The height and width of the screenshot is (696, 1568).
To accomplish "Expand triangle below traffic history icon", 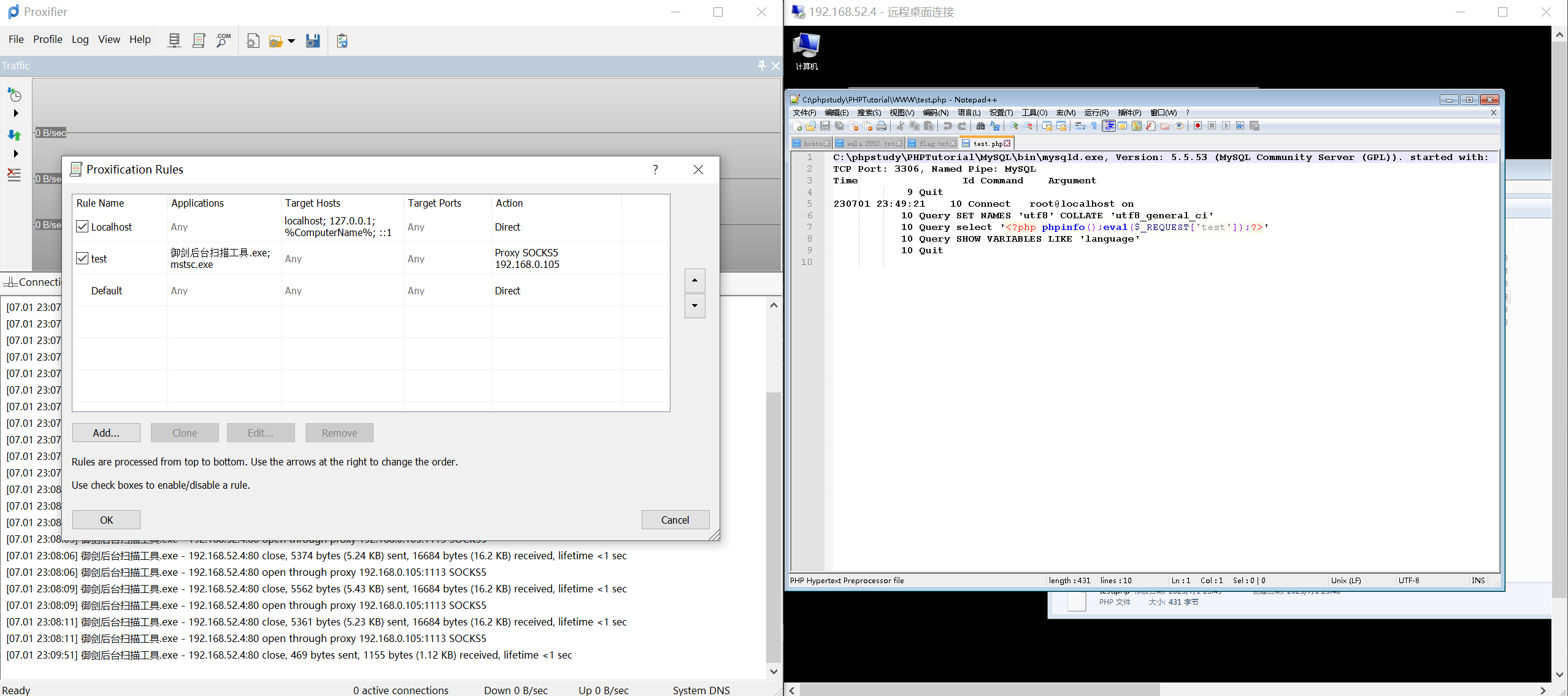I will click(x=16, y=113).
